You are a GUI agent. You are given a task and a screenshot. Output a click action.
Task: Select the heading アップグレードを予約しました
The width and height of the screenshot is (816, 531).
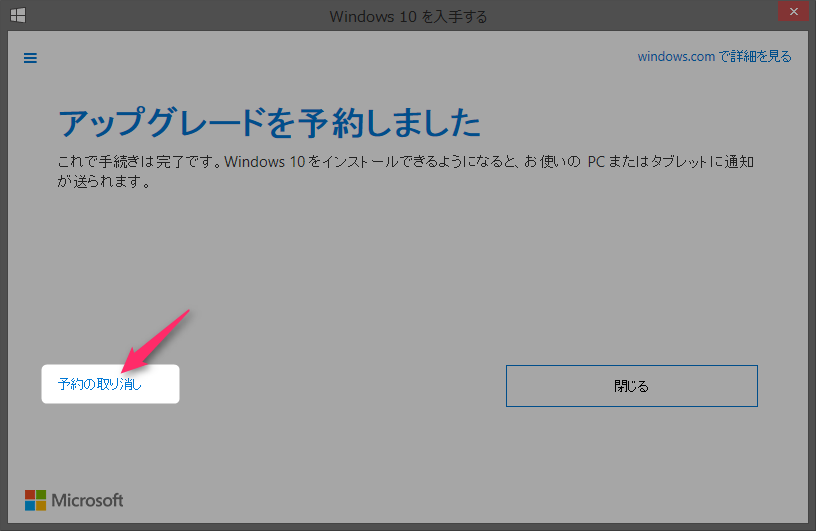point(269,123)
